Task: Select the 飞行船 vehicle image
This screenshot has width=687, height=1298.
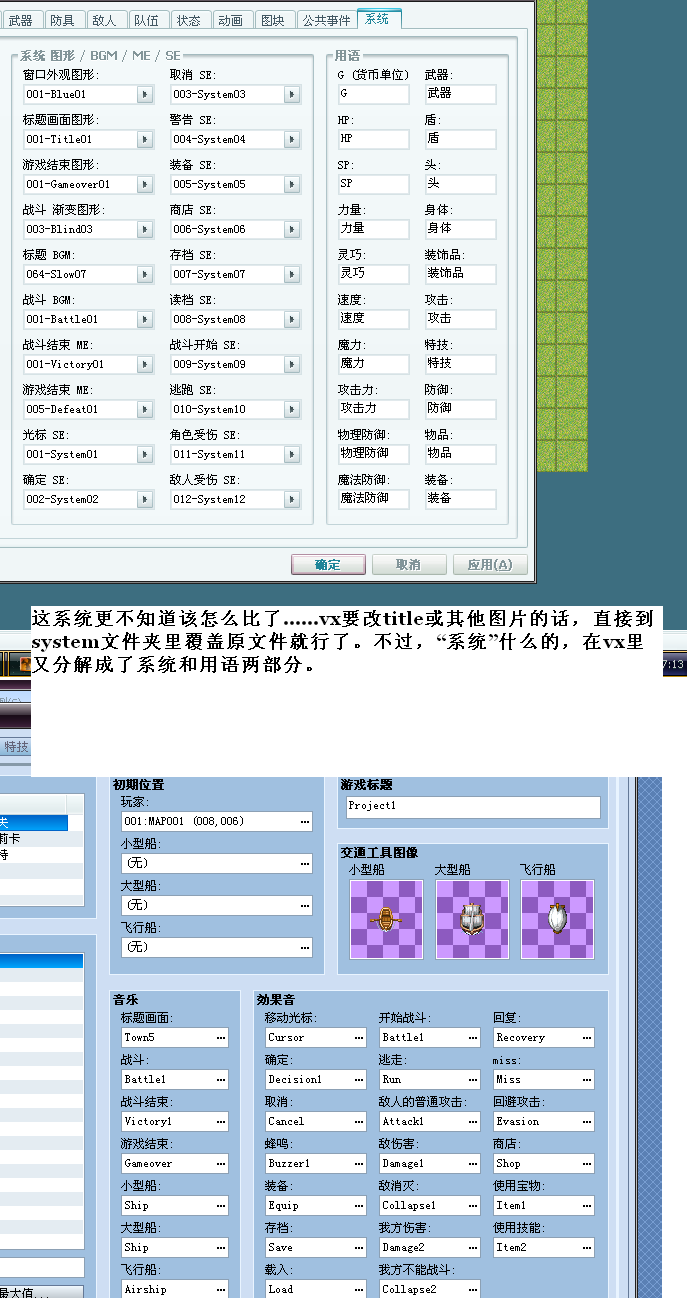Action: click(x=557, y=918)
